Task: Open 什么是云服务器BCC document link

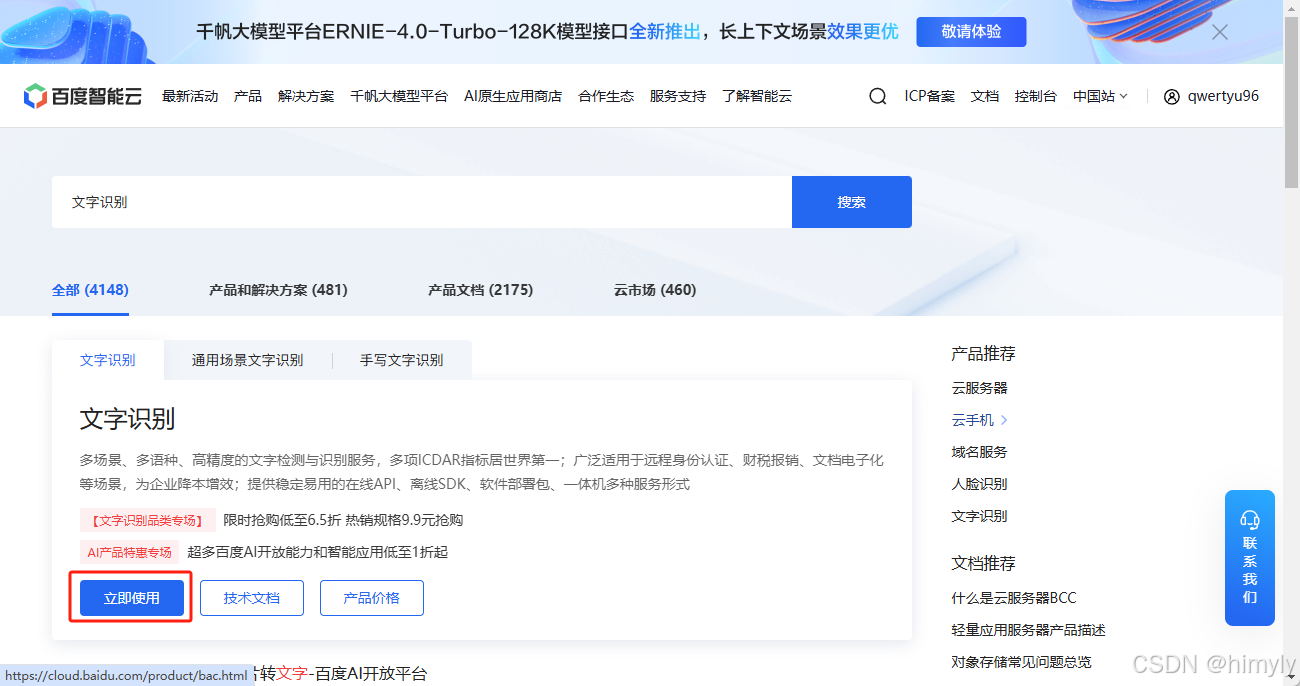Action: (1014, 598)
